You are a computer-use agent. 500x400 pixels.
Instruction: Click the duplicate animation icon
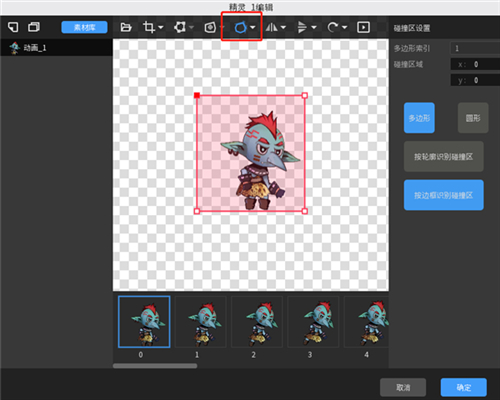click(34, 27)
